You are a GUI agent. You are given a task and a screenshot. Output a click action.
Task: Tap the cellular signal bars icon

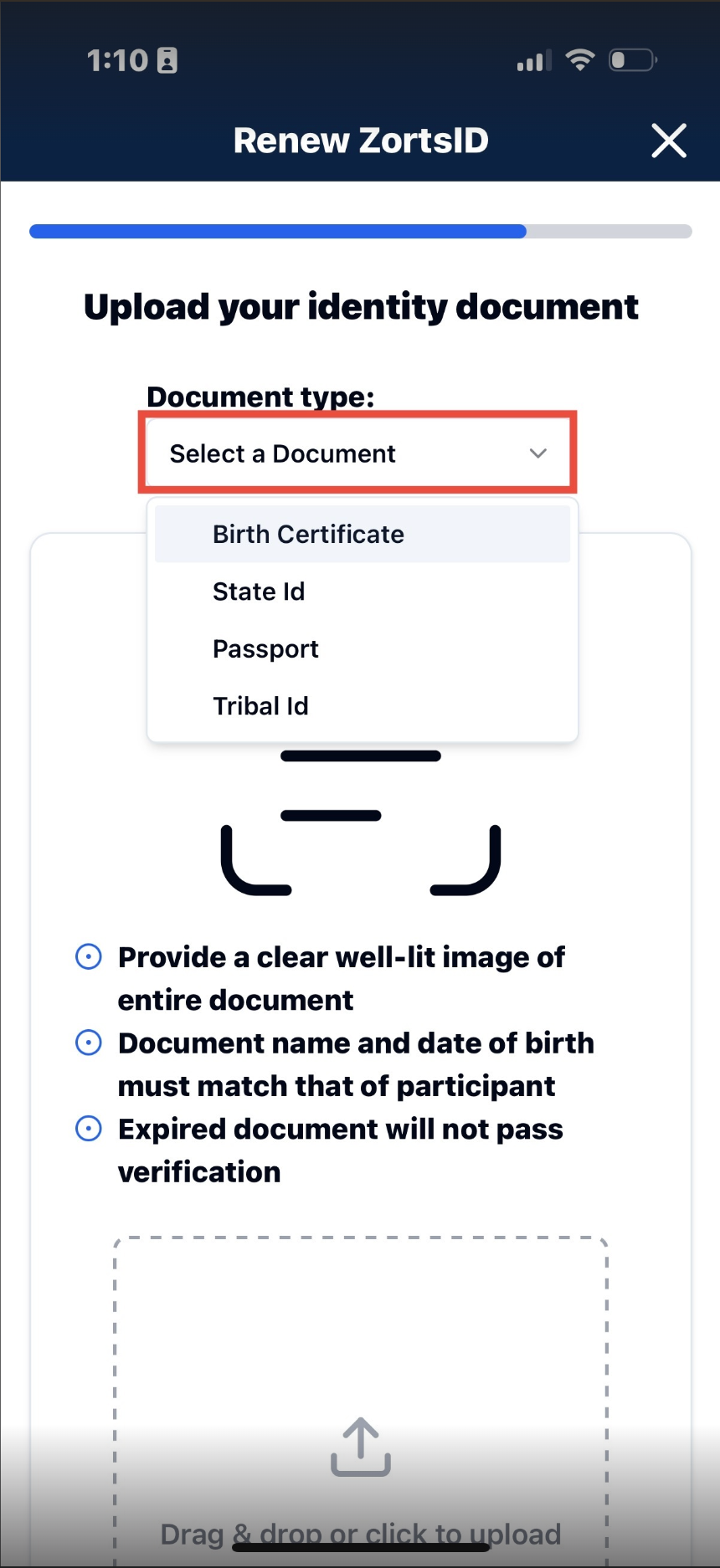coord(534,61)
